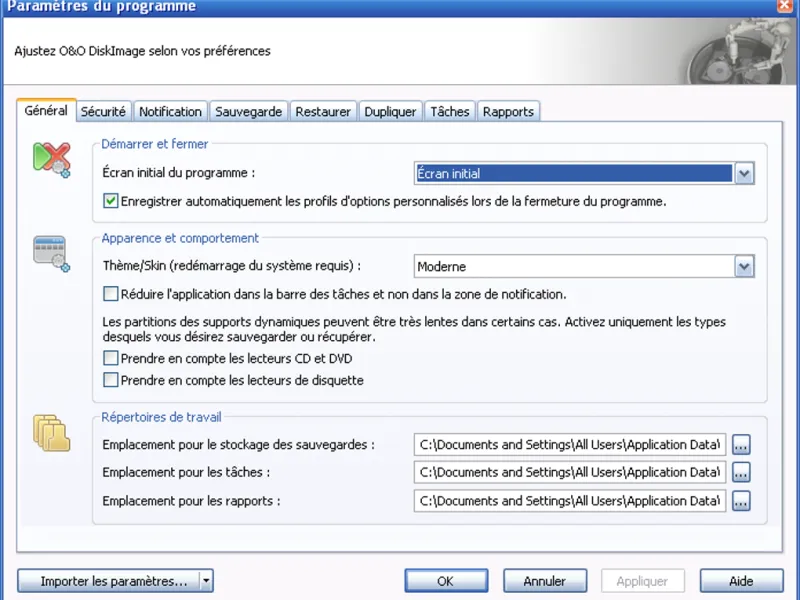Click the reports location path field
Viewport: 800px width, 600px height.
570,501
